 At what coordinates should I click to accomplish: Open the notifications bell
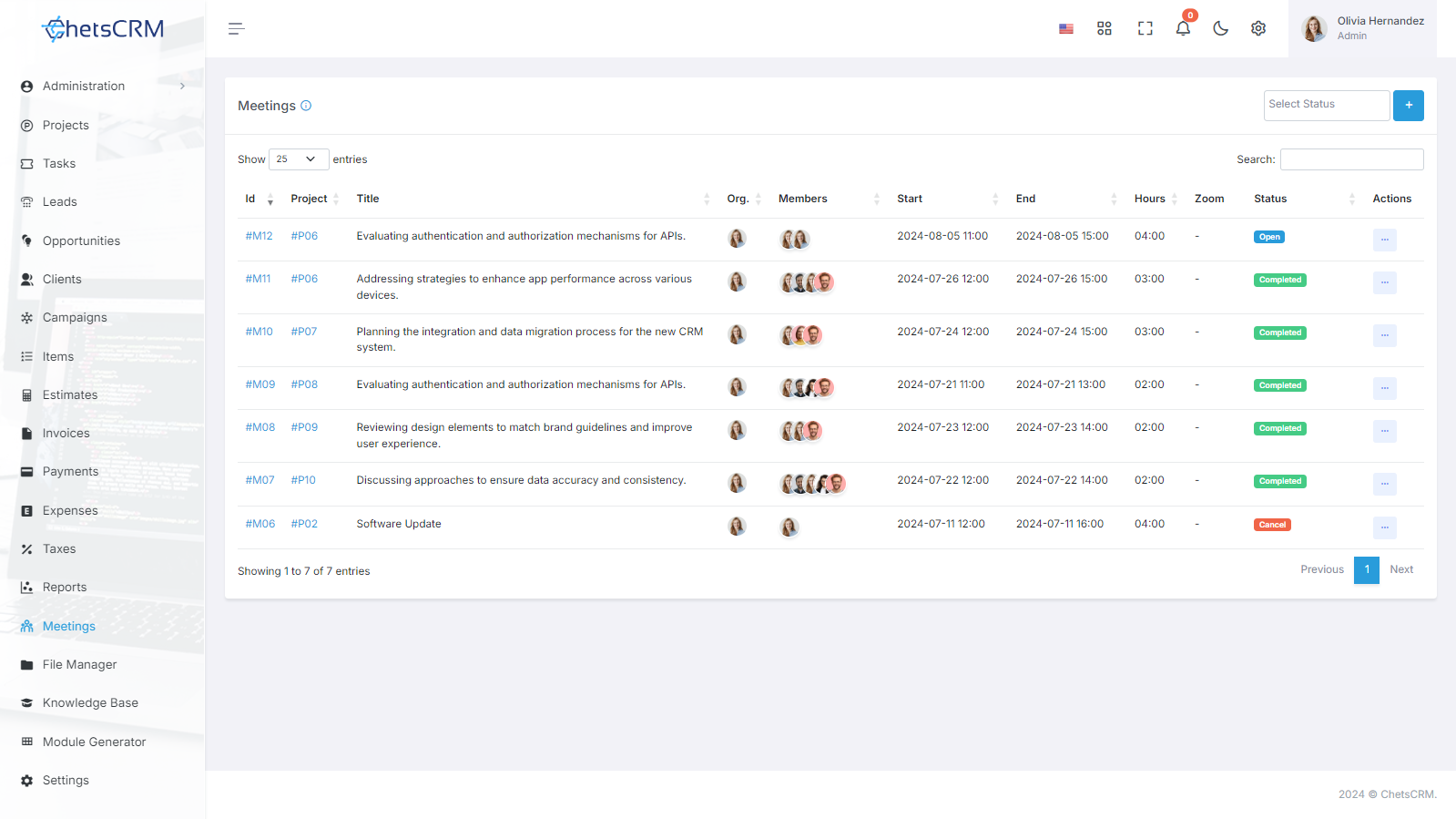coord(1183,28)
